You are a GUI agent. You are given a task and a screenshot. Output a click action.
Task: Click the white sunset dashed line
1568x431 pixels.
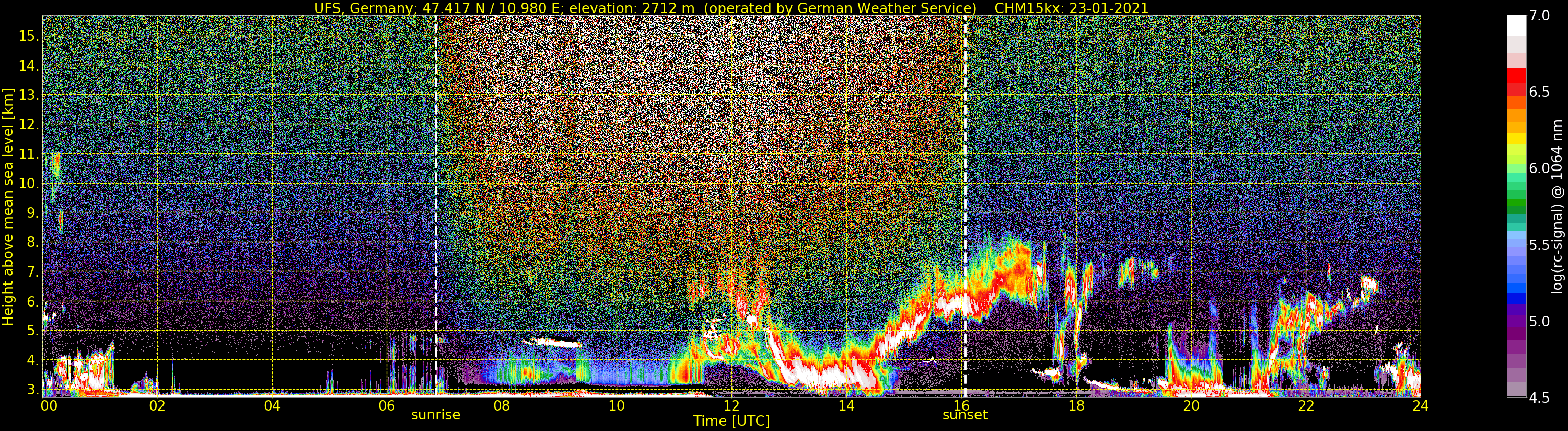coord(966,206)
